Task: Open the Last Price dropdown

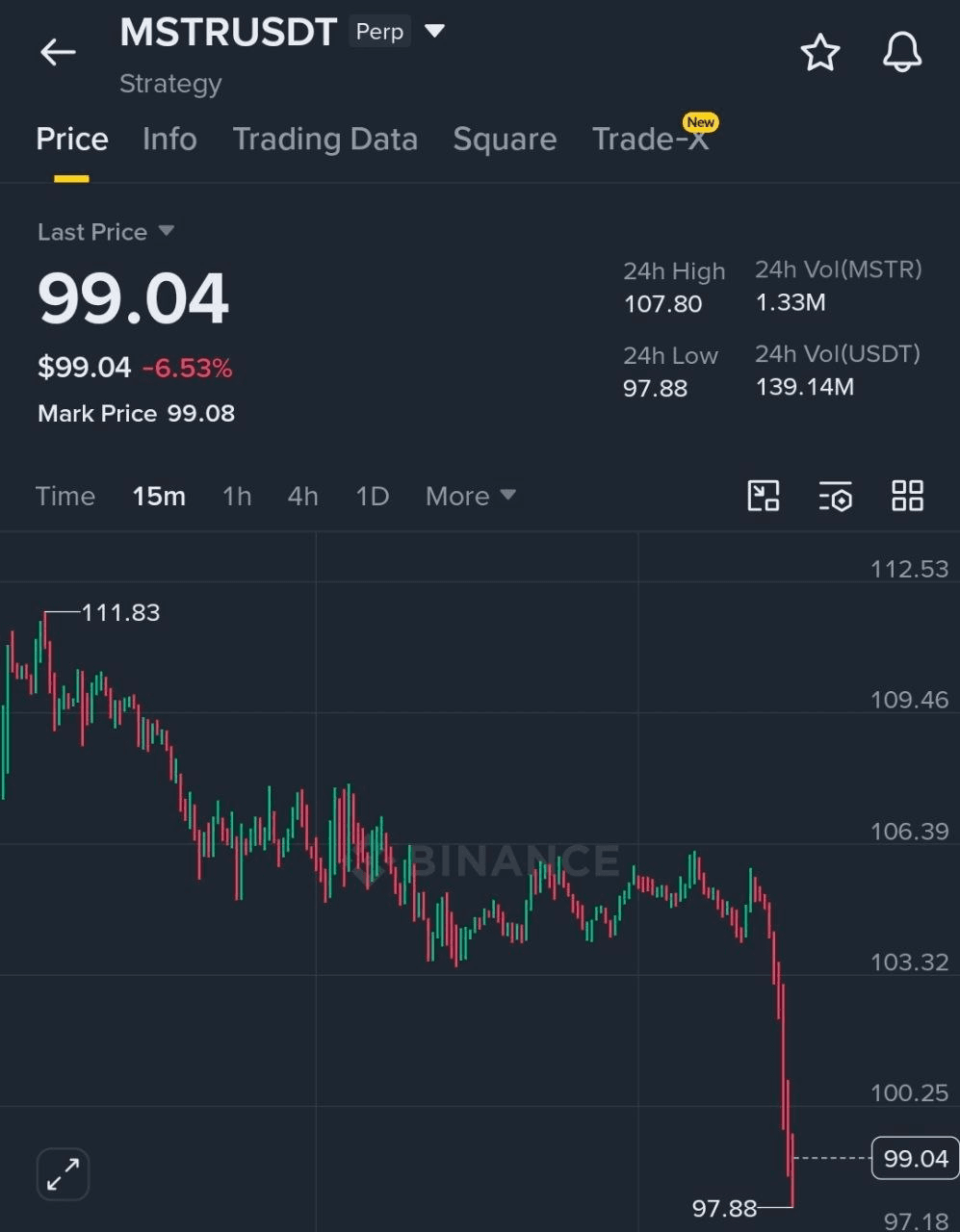Action: click(x=106, y=232)
